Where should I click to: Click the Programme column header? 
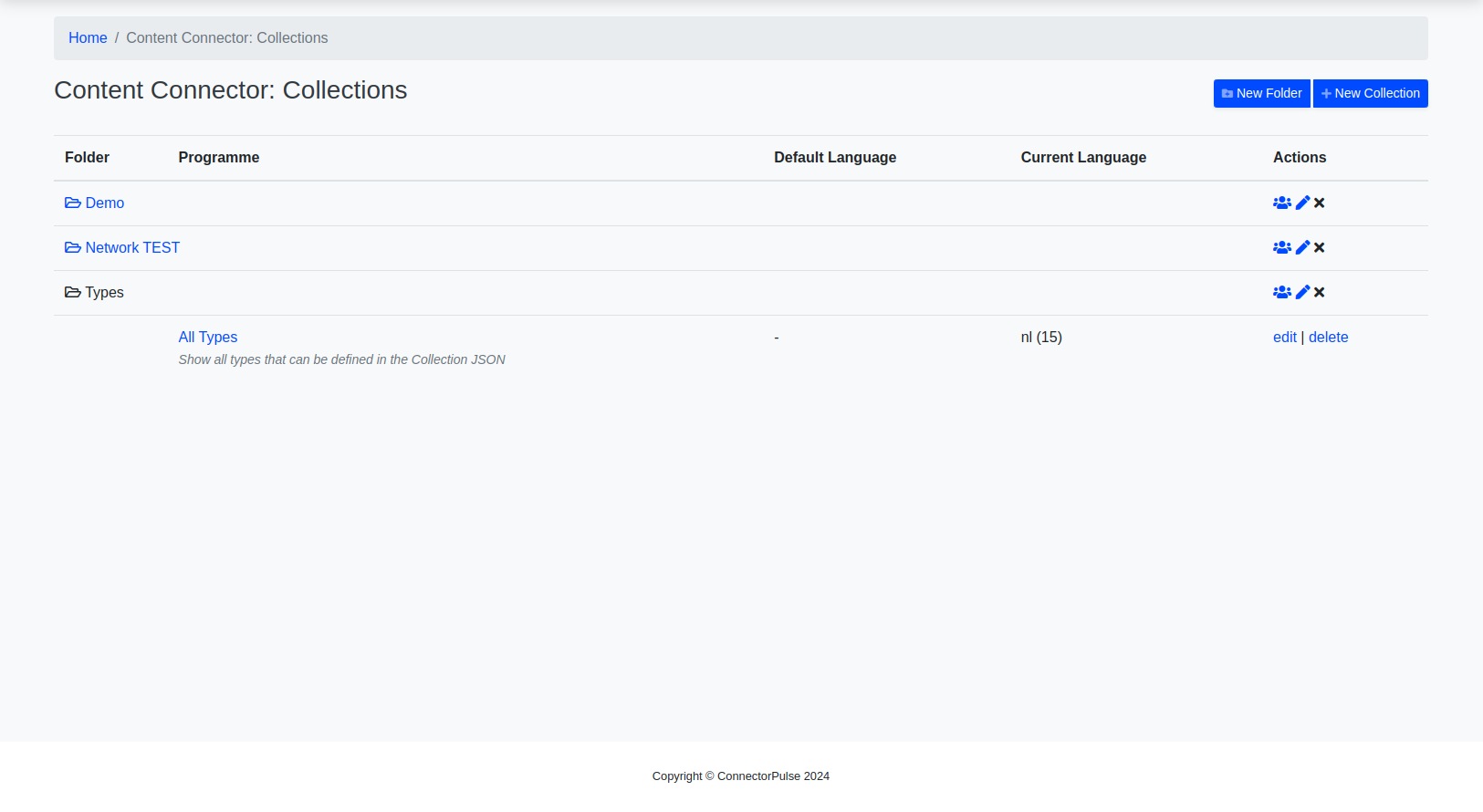(x=219, y=158)
